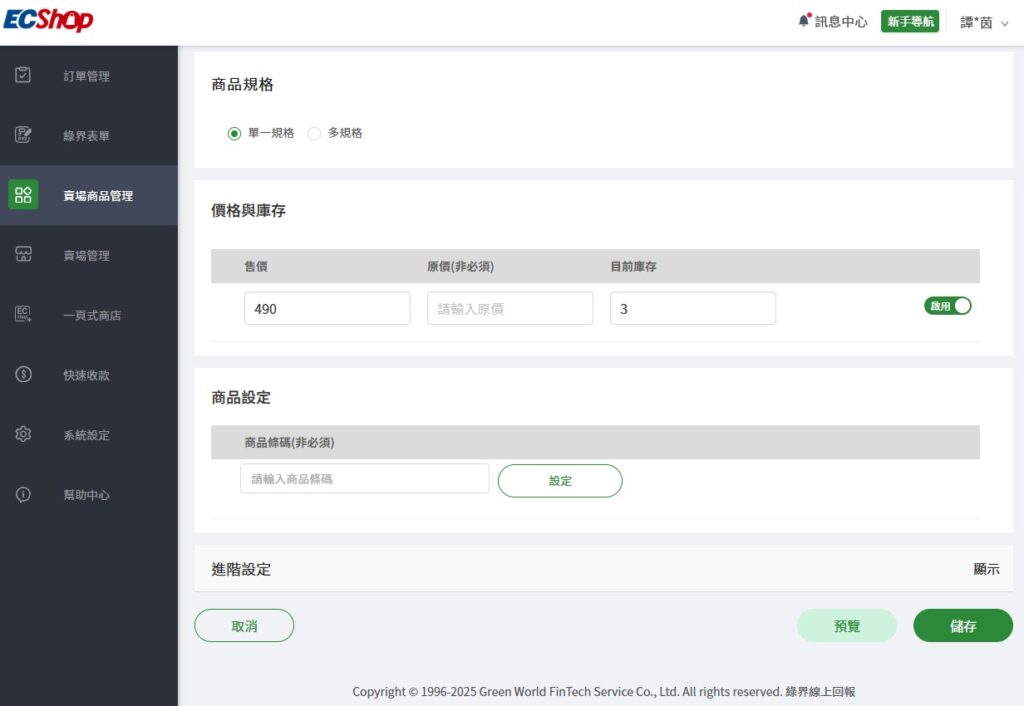Viewport: 1024px width, 706px height.
Task: Click the 售價 price input field
Action: [x=327, y=309]
